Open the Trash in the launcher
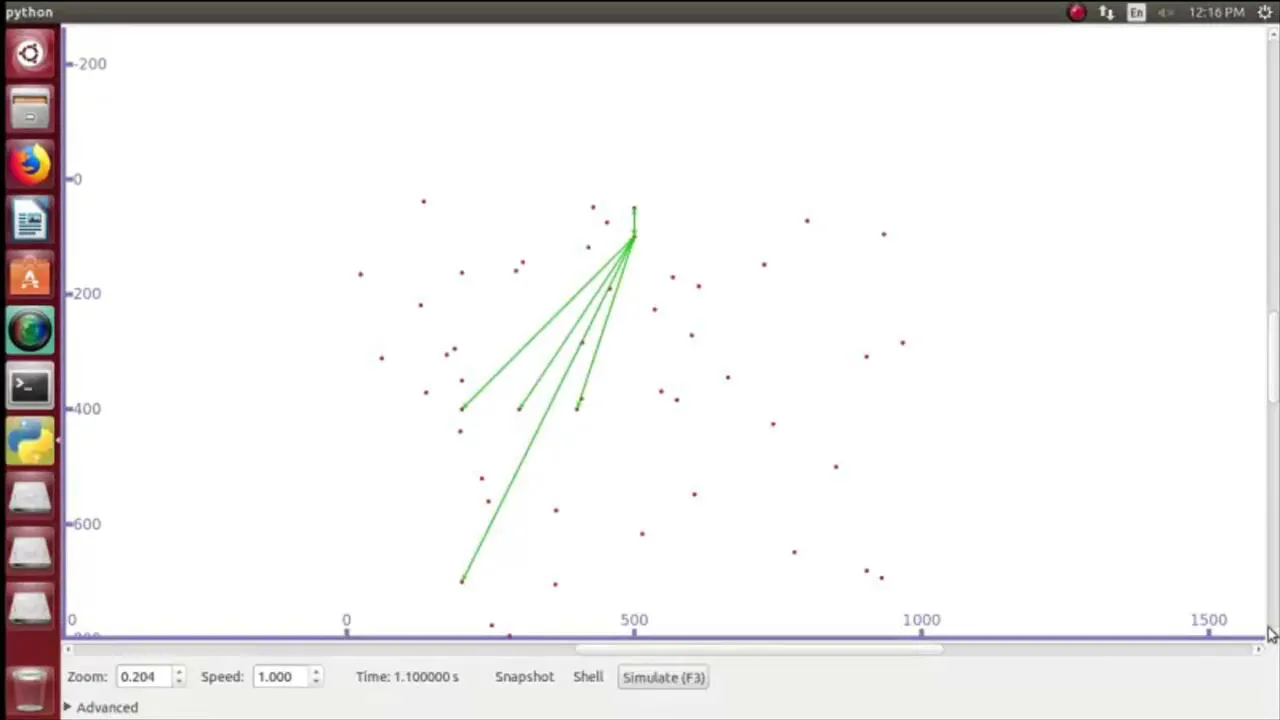The height and width of the screenshot is (720, 1280). pyautogui.click(x=30, y=688)
